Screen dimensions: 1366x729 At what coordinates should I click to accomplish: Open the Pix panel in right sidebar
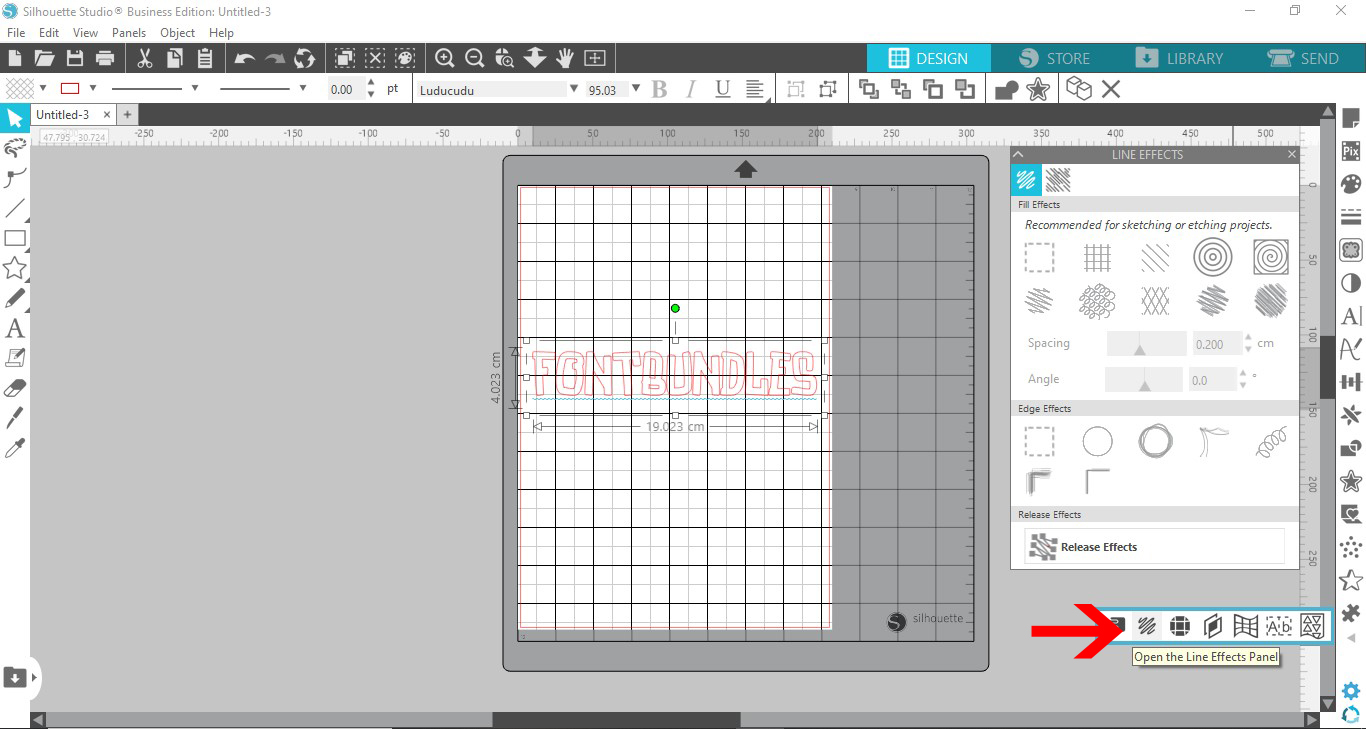pos(1351,152)
